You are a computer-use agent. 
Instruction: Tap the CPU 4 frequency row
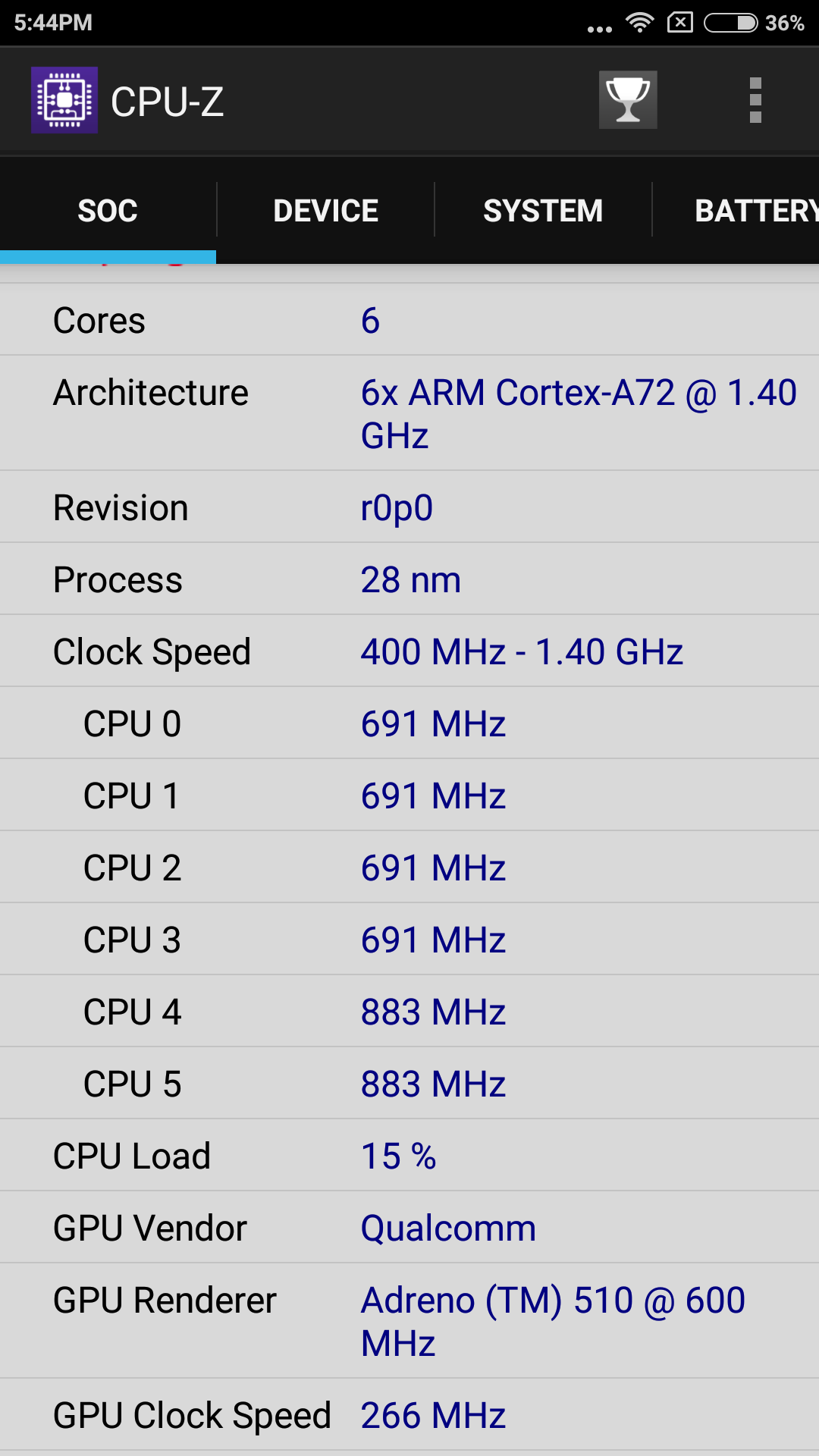[x=409, y=1012]
